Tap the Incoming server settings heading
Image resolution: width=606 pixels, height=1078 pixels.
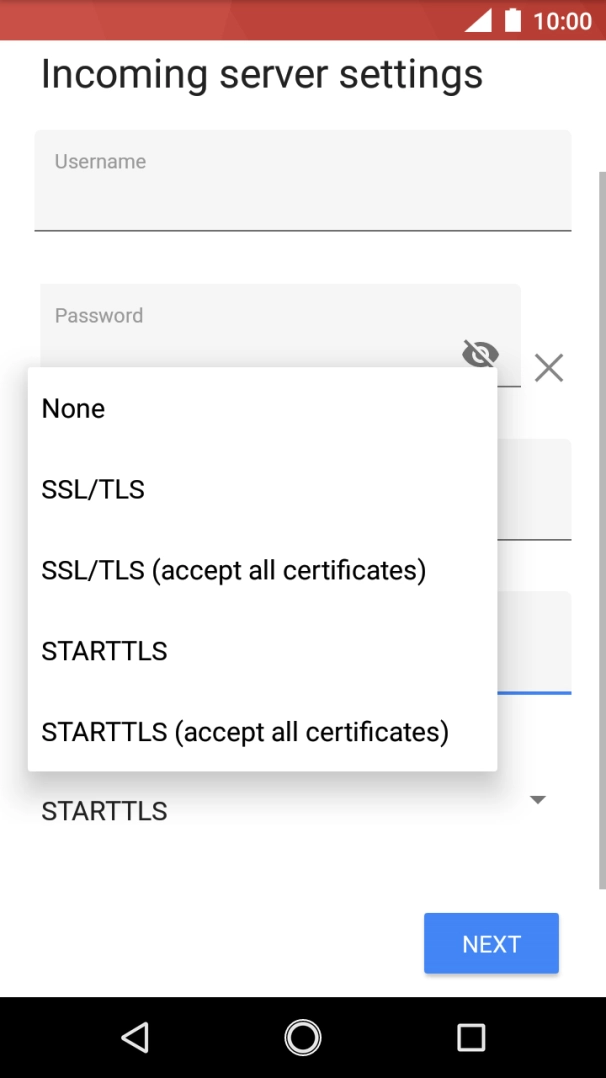click(x=262, y=75)
